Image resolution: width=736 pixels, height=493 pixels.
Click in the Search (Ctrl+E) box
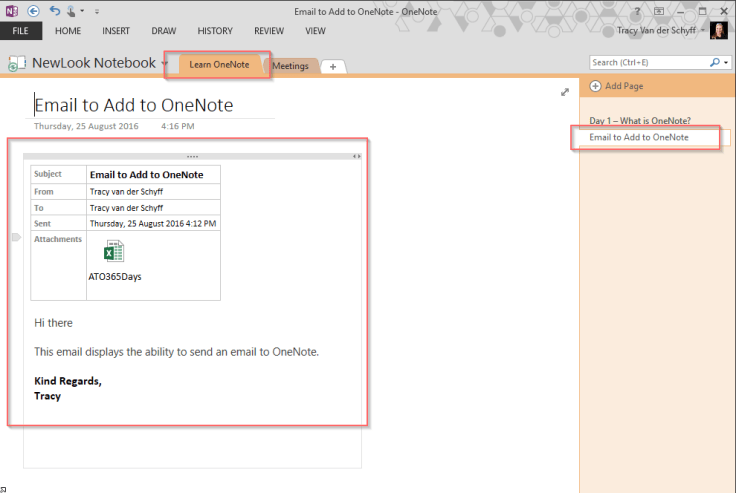(649, 62)
